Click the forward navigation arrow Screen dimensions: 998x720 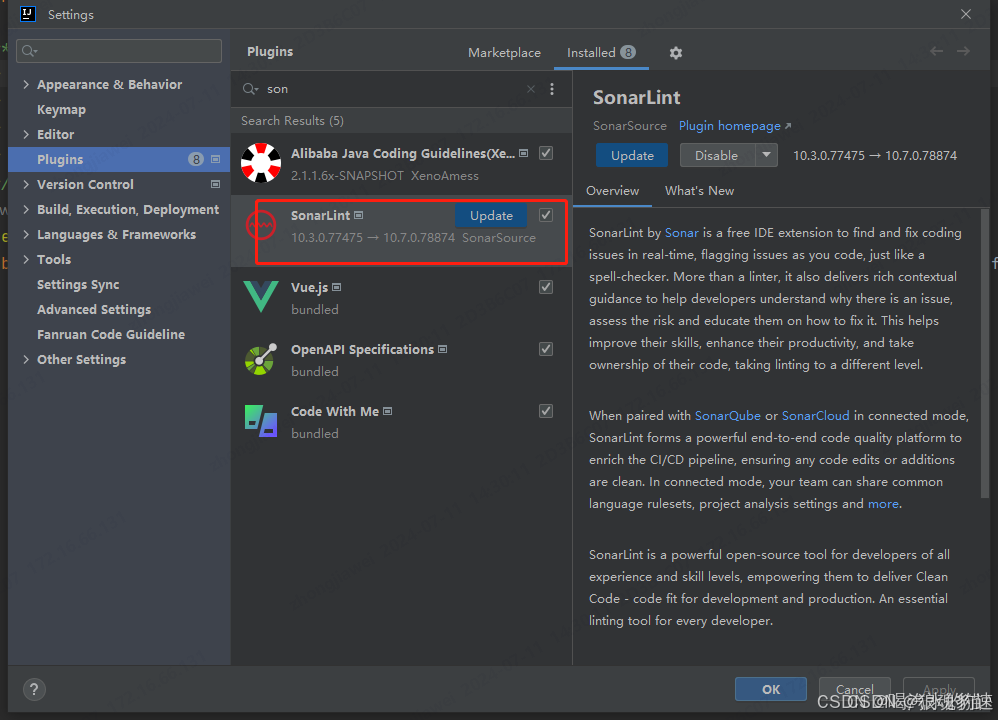[x=963, y=51]
